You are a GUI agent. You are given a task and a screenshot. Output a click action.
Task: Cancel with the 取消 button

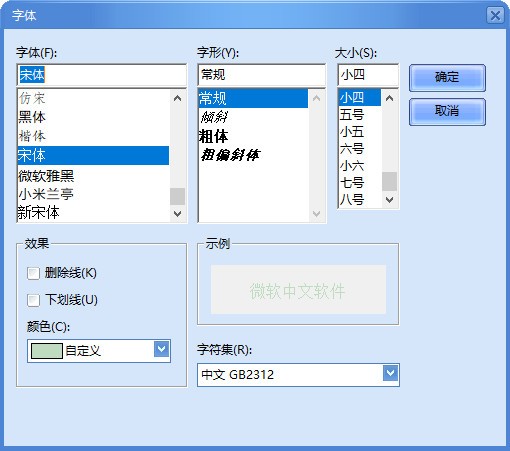[x=447, y=111]
